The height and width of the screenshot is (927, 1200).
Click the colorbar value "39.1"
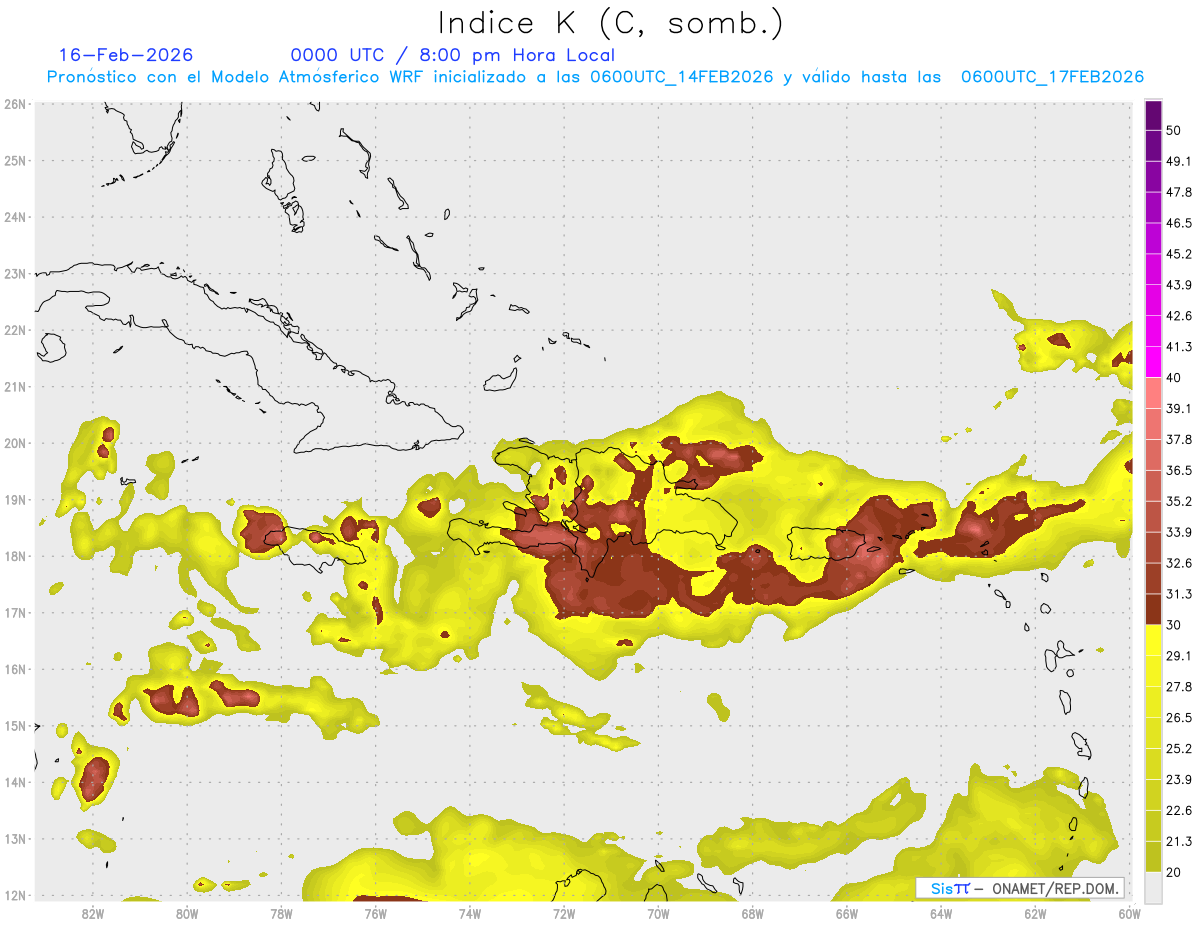(x=1179, y=408)
